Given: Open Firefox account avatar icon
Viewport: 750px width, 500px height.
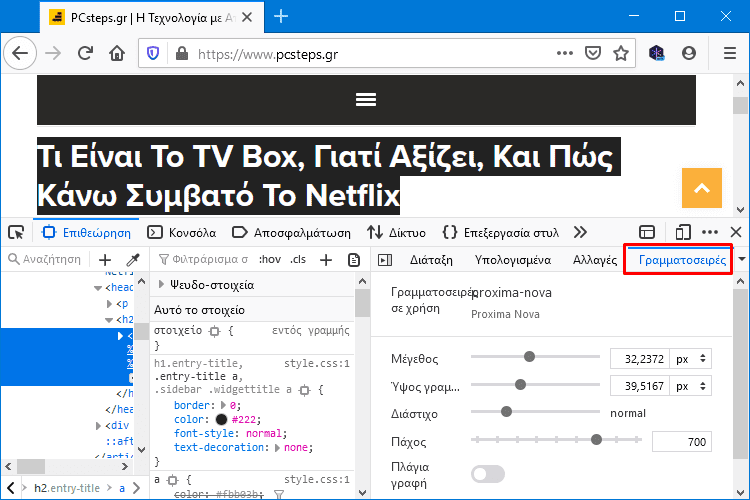Looking at the screenshot, I should (x=688, y=53).
